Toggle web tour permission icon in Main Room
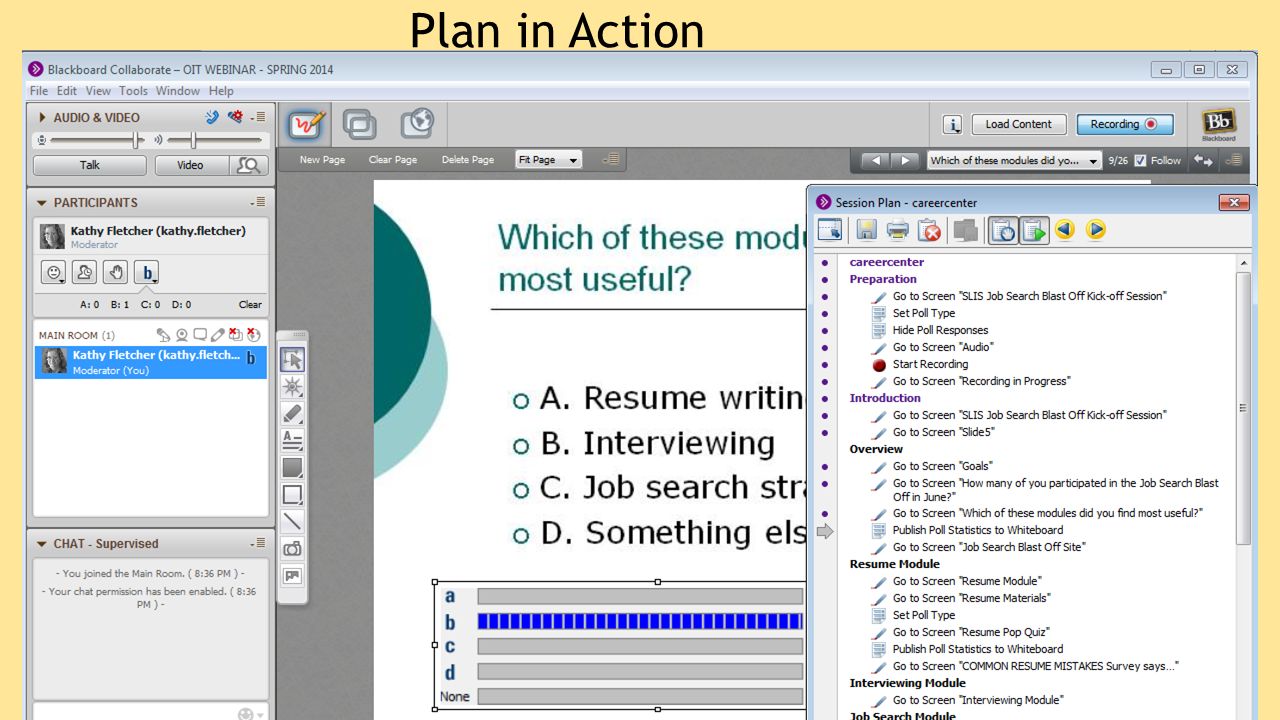Screen dimensions: 1280x720 coord(253,335)
